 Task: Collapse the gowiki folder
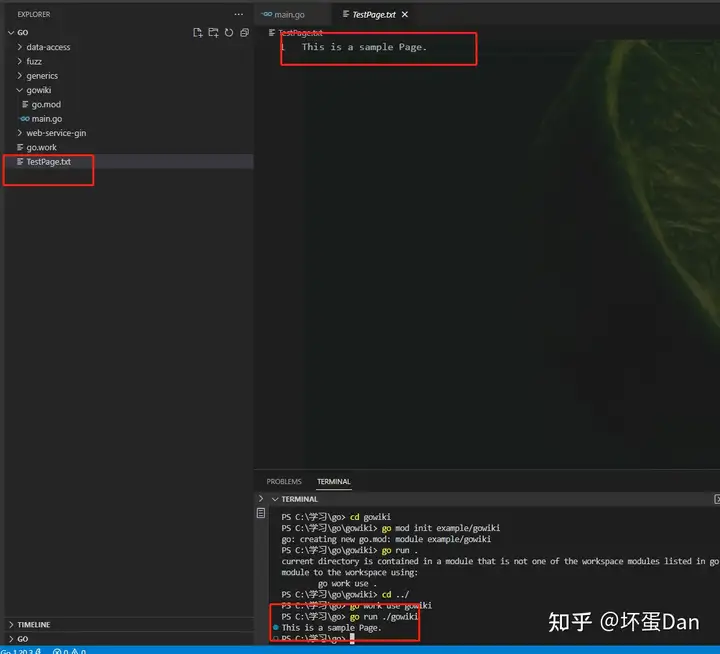pos(20,90)
